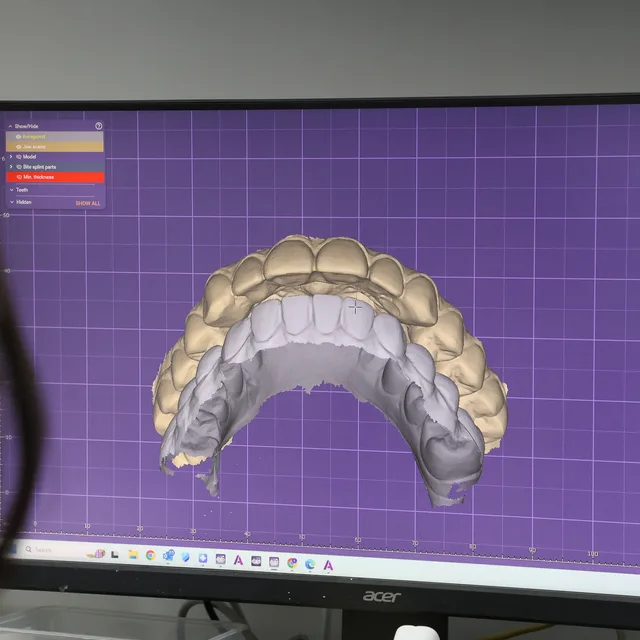Select the Hidden section label
This screenshot has width=640, height=640.
24,202
